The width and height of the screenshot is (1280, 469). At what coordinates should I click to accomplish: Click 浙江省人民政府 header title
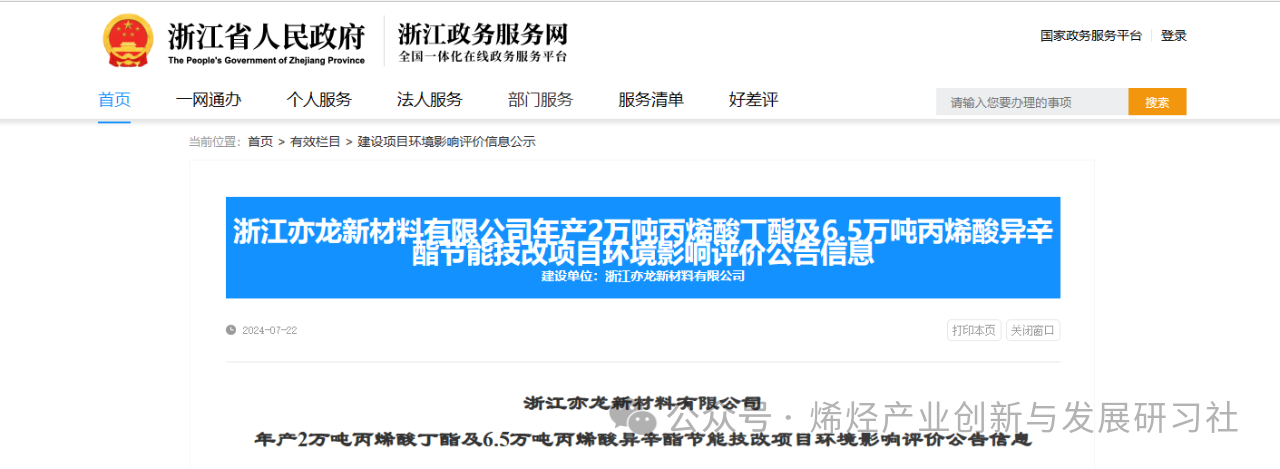click(266, 35)
